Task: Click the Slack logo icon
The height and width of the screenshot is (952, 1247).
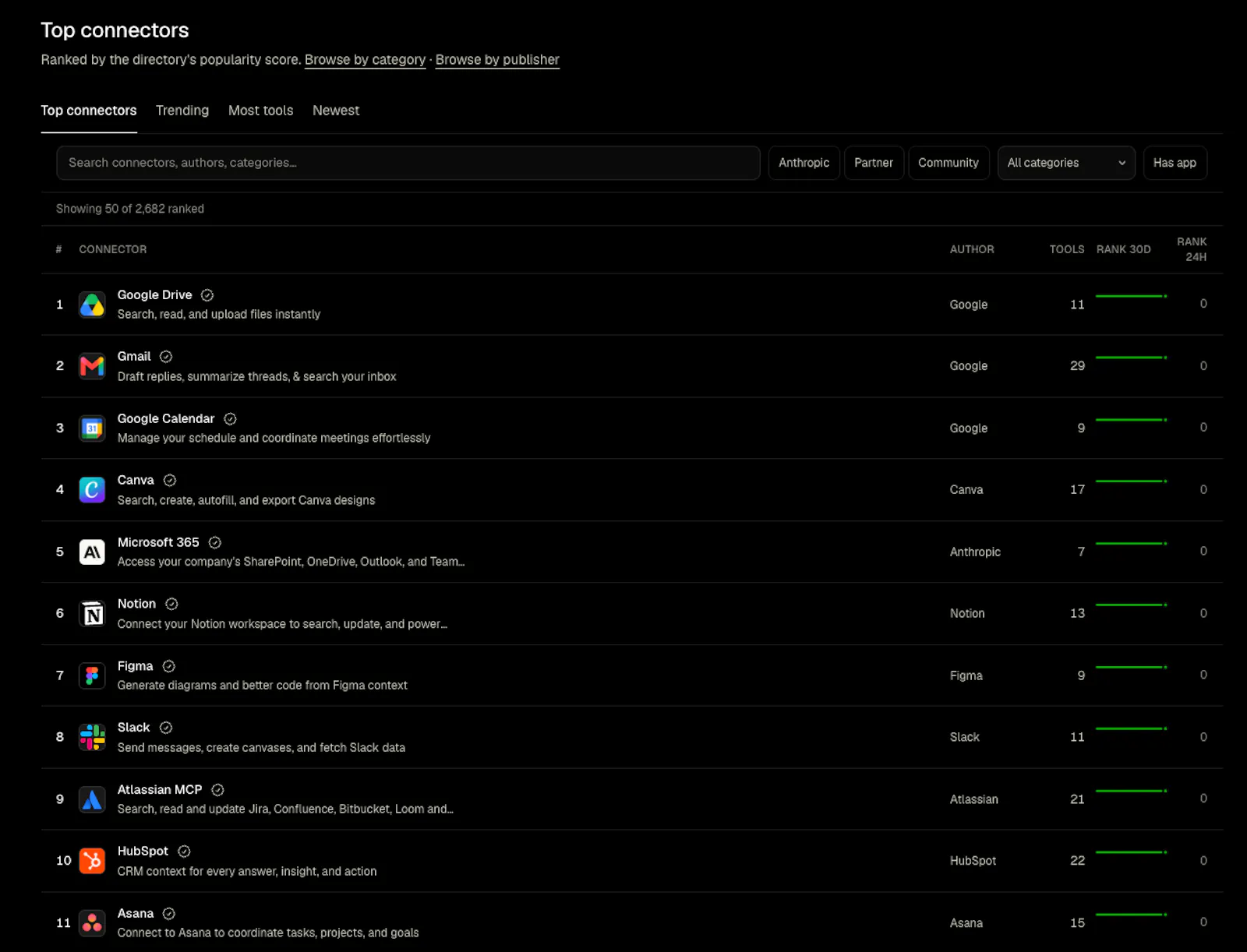Action: coord(92,737)
